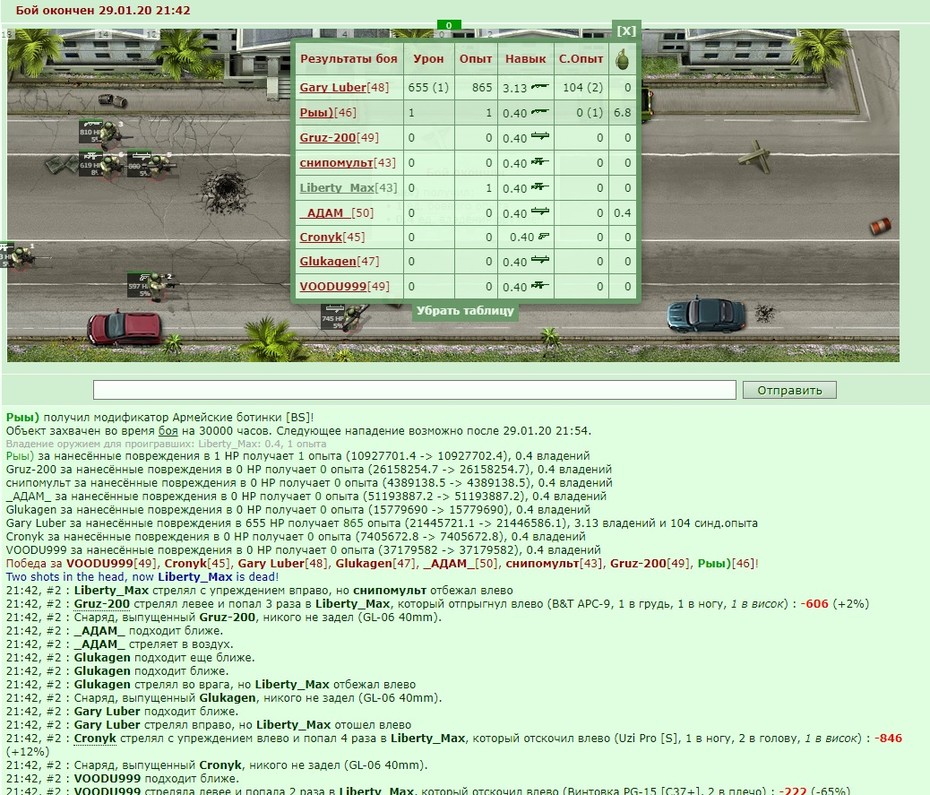Screen dimensions: 930x795
Task: Click experience value 865
Action: click(482, 87)
